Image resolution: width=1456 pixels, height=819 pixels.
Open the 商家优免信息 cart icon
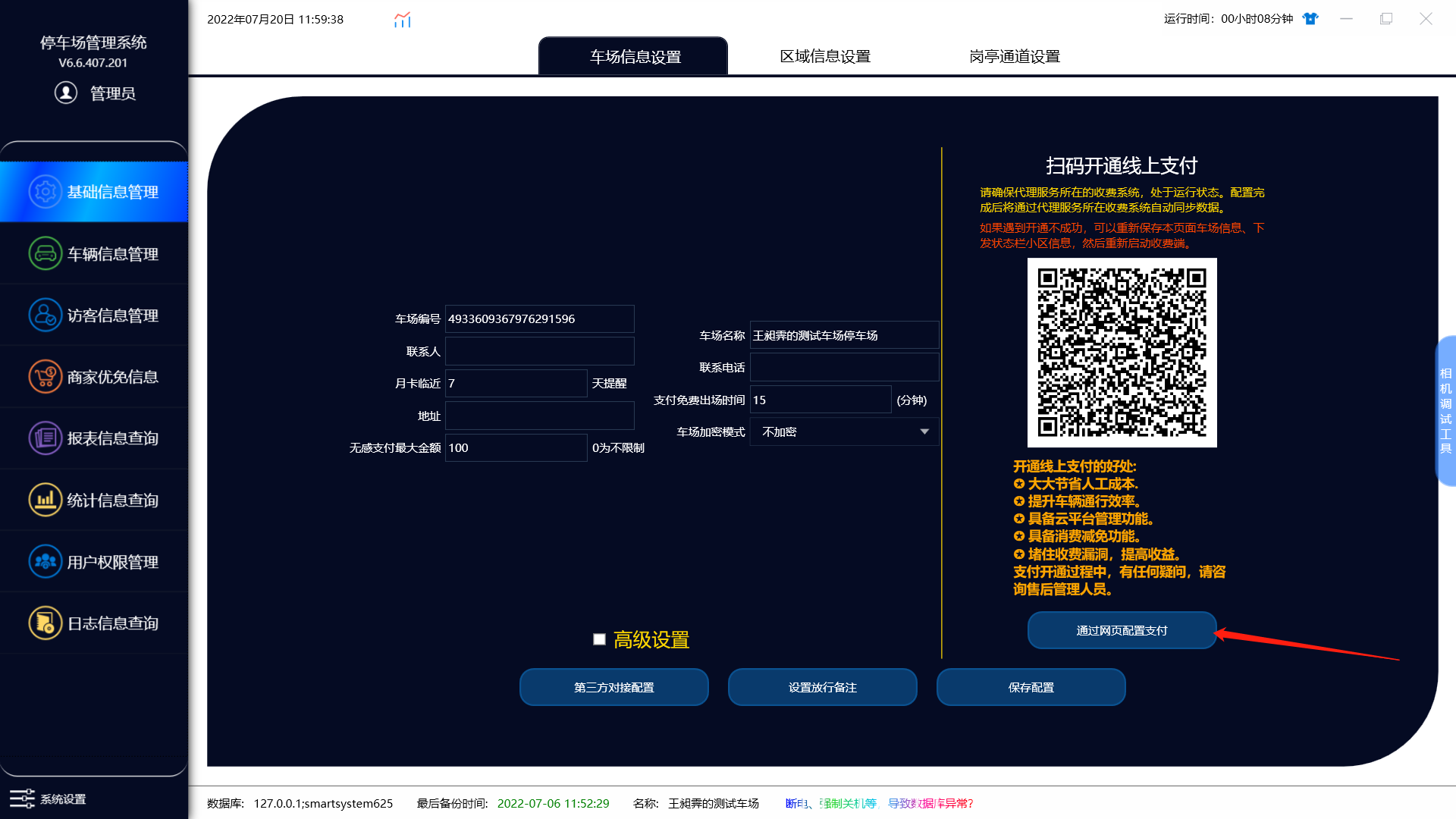45,376
